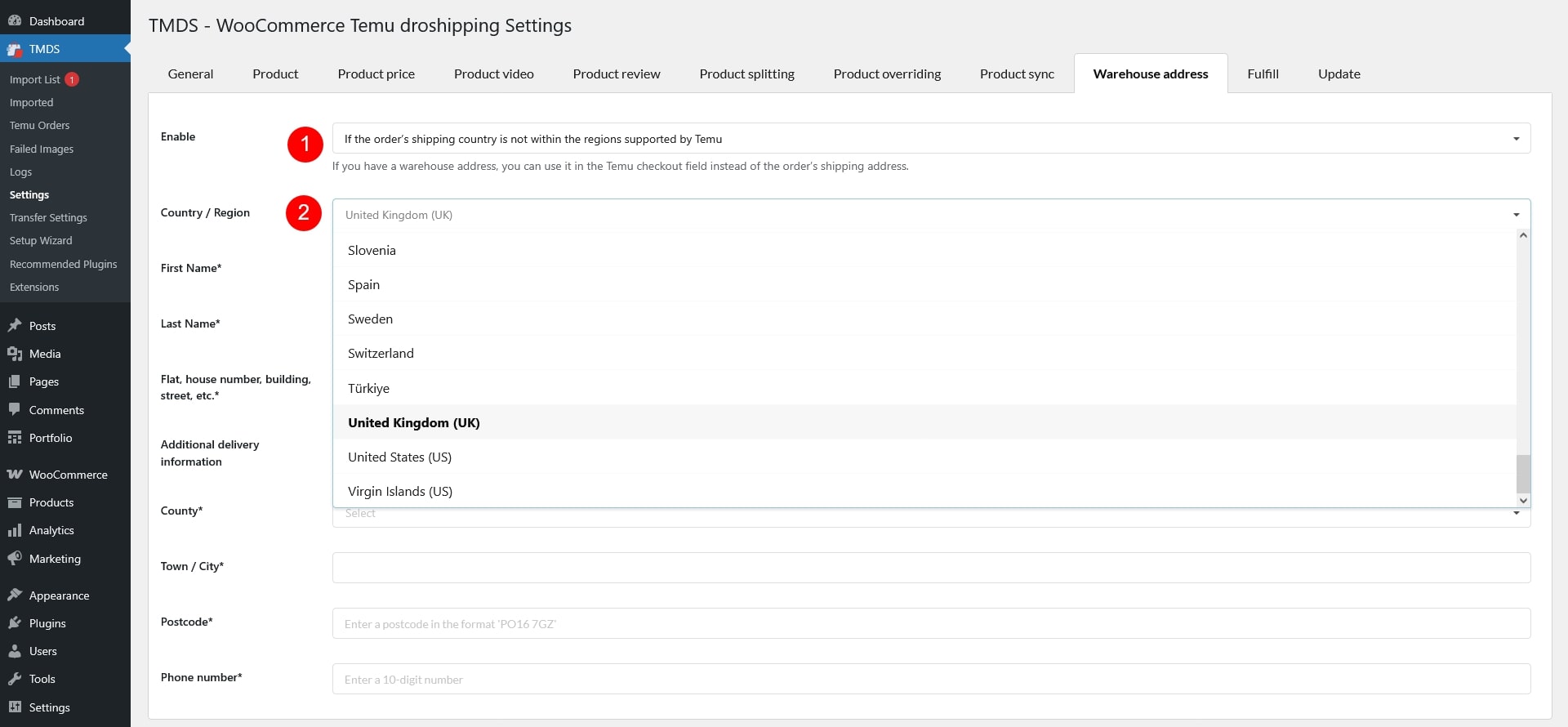Click the Dashboard gauge icon
Viewport: 1568px width, 727px height.
coord(15,21)
